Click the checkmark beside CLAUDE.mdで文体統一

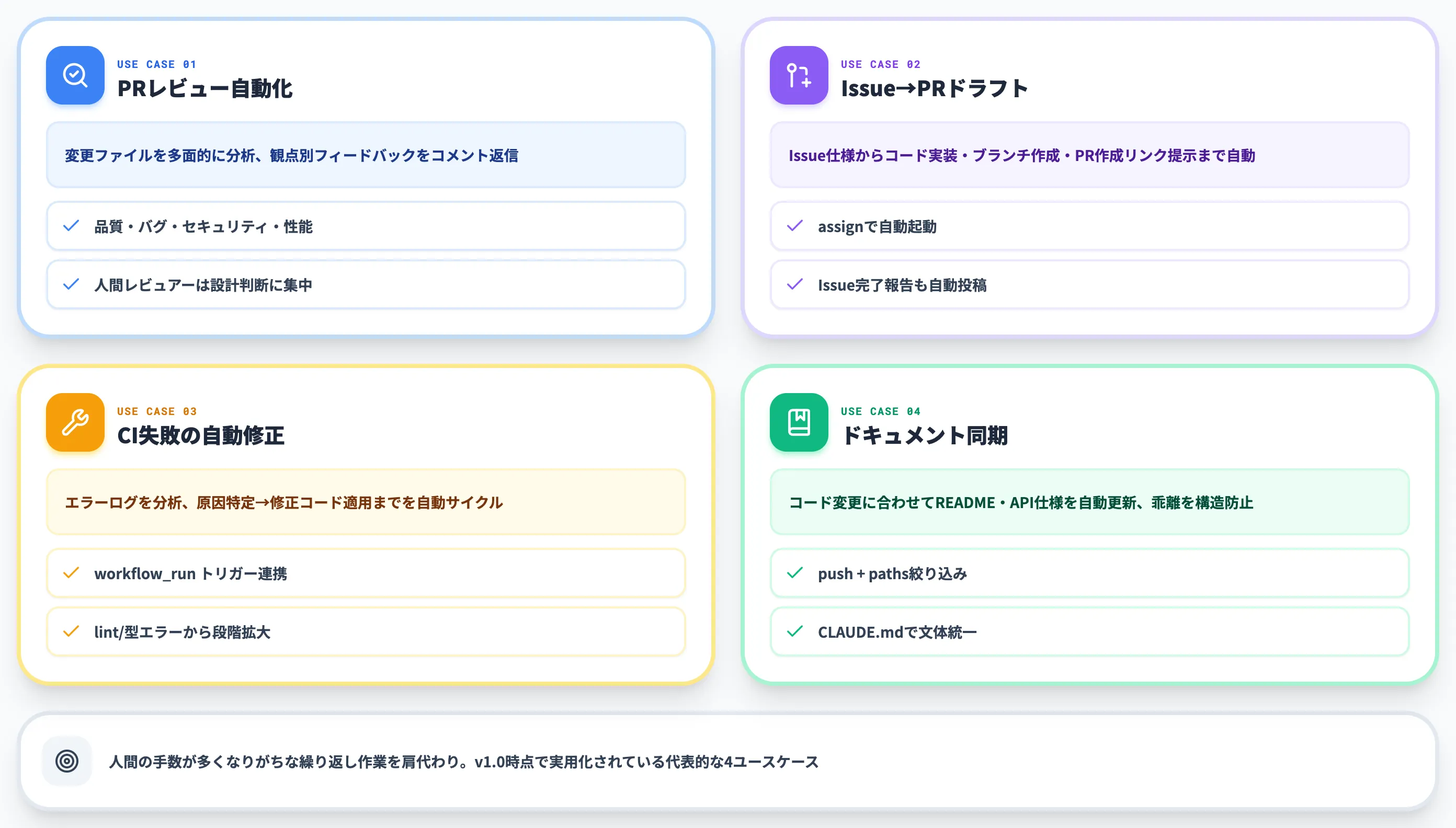[x=795, y=631]
